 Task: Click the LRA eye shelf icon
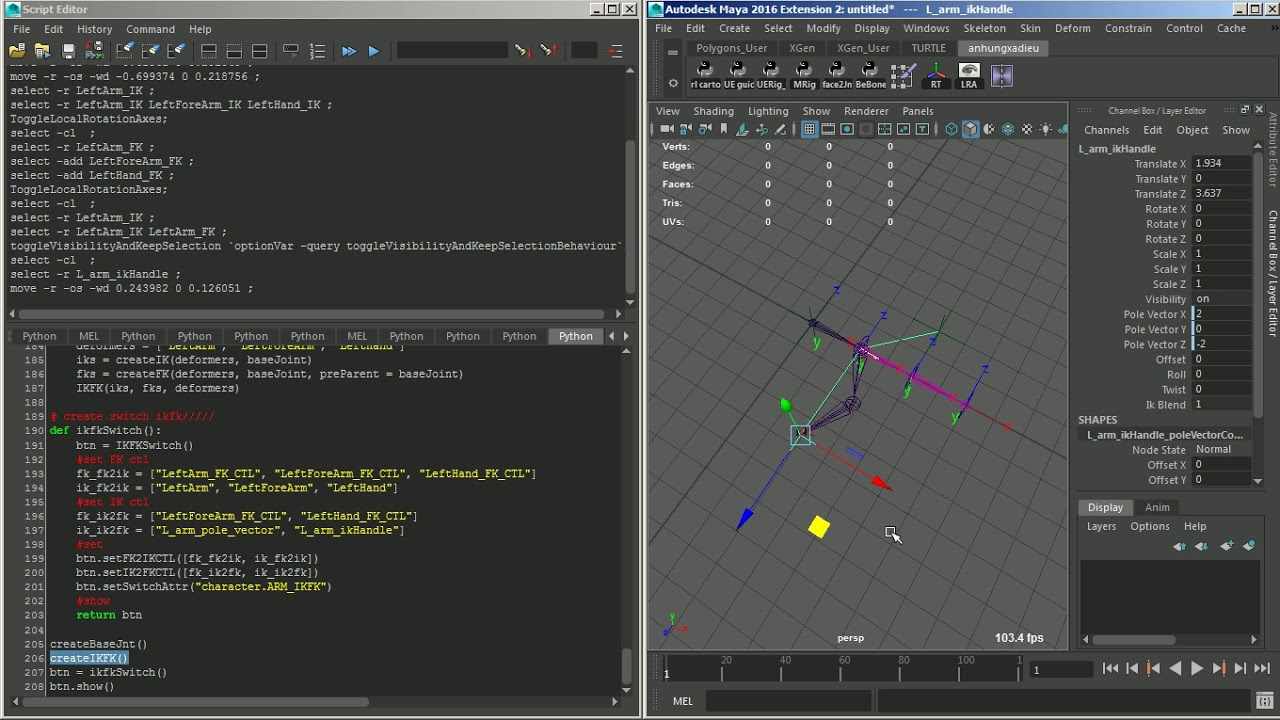pyautogui.click(x=969, y=75)
